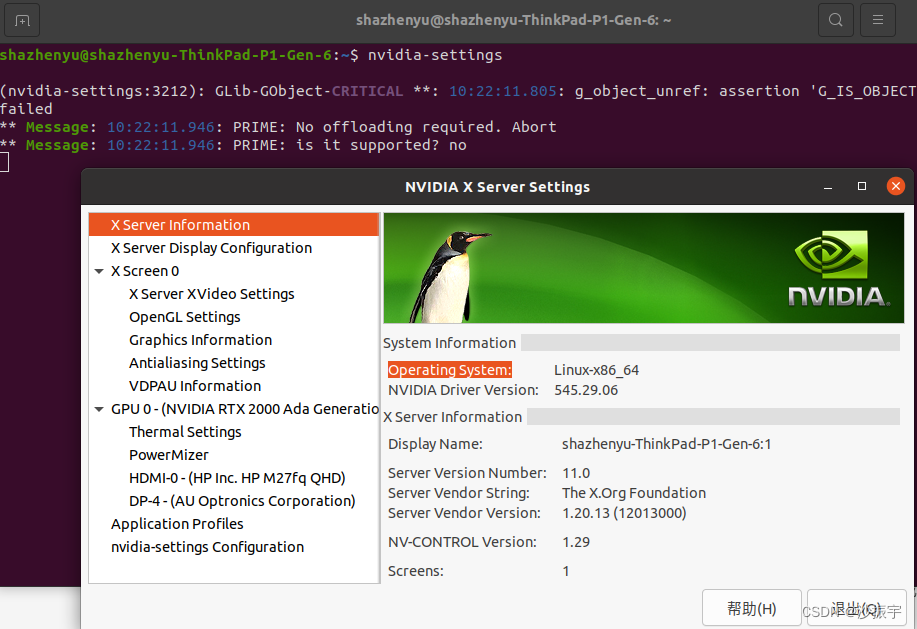Open PowerMizer page
The width and height of the screenshot is (917, 629).
point(168,455)
